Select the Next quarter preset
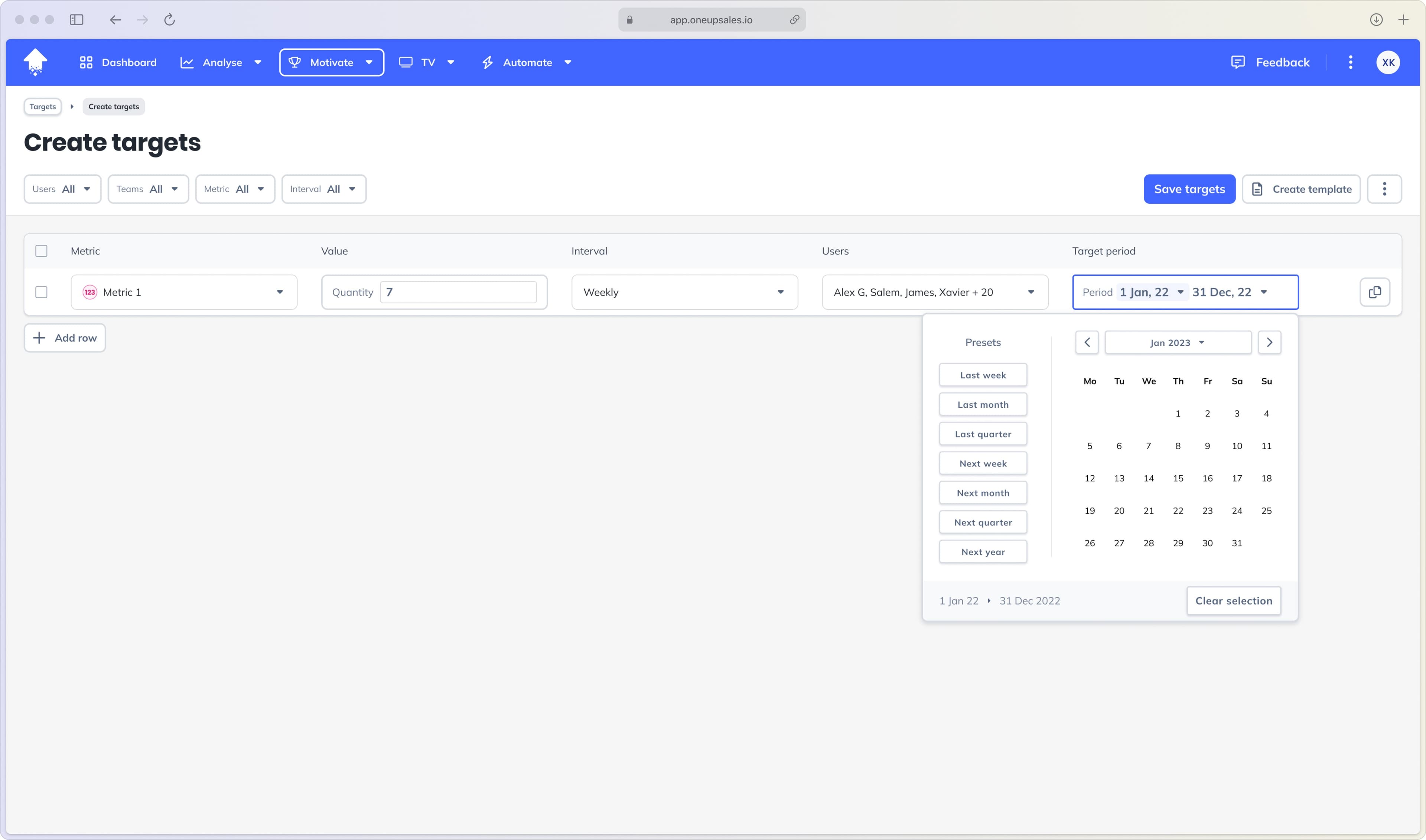The height and width of the screenshot is (840, 1426). pos(983,522)
